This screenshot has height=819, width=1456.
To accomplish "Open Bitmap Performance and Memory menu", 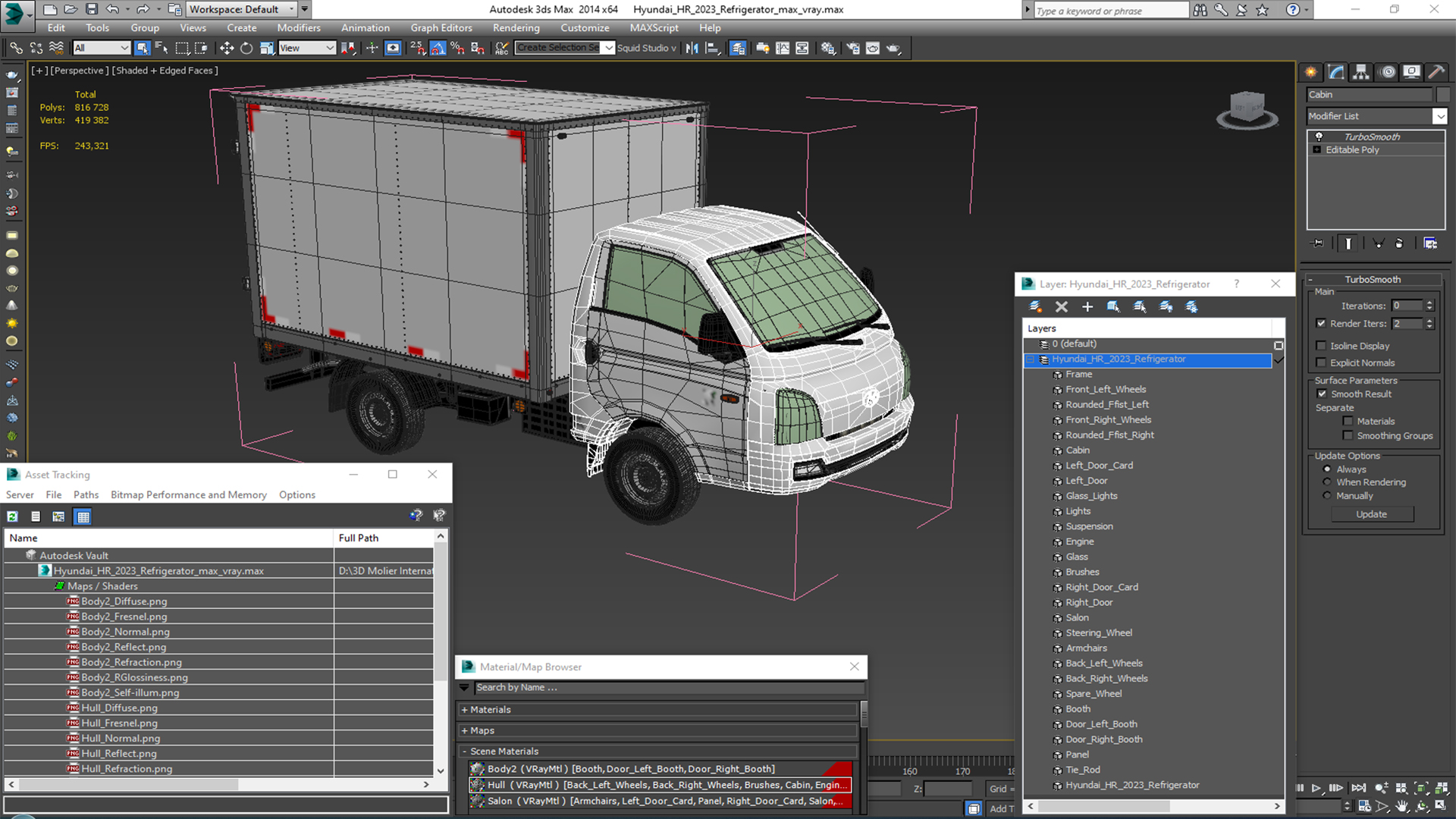I will [x=189, y=494].
